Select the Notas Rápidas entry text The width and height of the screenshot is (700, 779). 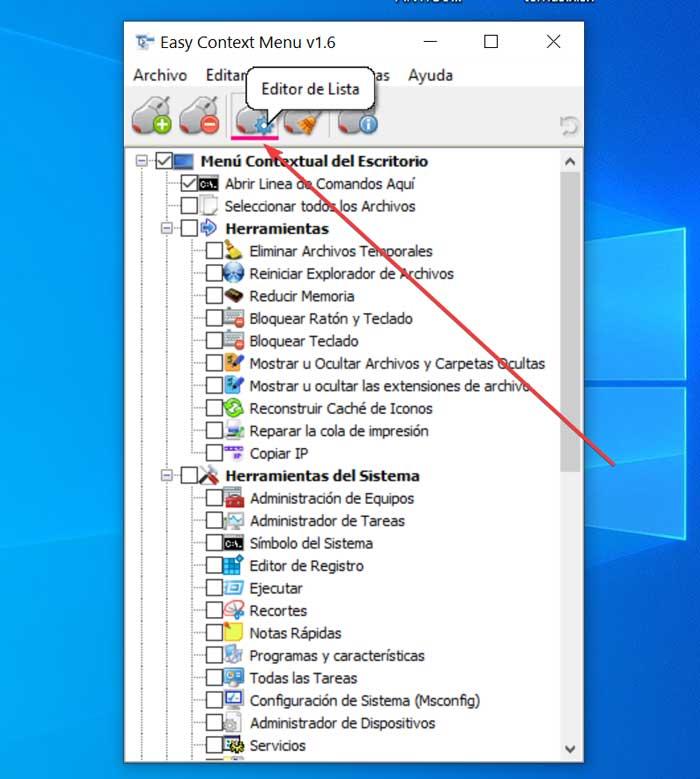[295, 633]
